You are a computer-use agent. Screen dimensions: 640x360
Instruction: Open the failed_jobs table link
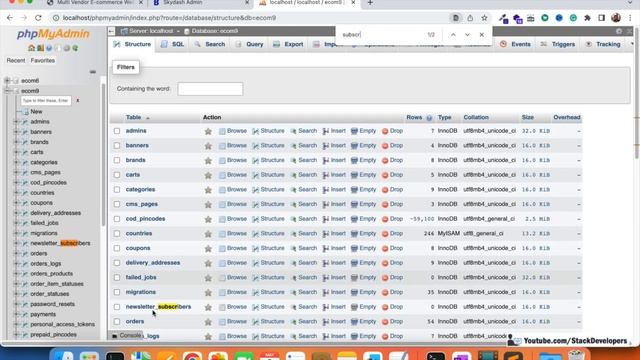coord(141,278)
